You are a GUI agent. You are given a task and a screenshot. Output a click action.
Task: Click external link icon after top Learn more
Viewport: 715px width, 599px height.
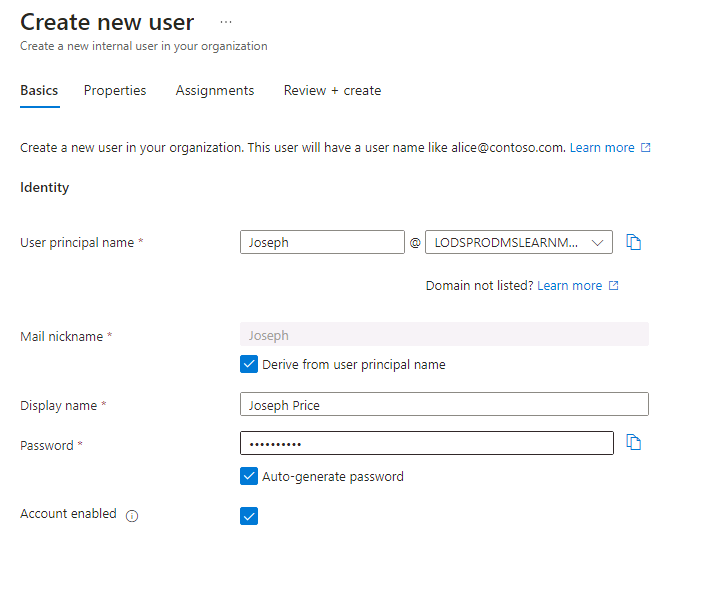click(646, 148)
